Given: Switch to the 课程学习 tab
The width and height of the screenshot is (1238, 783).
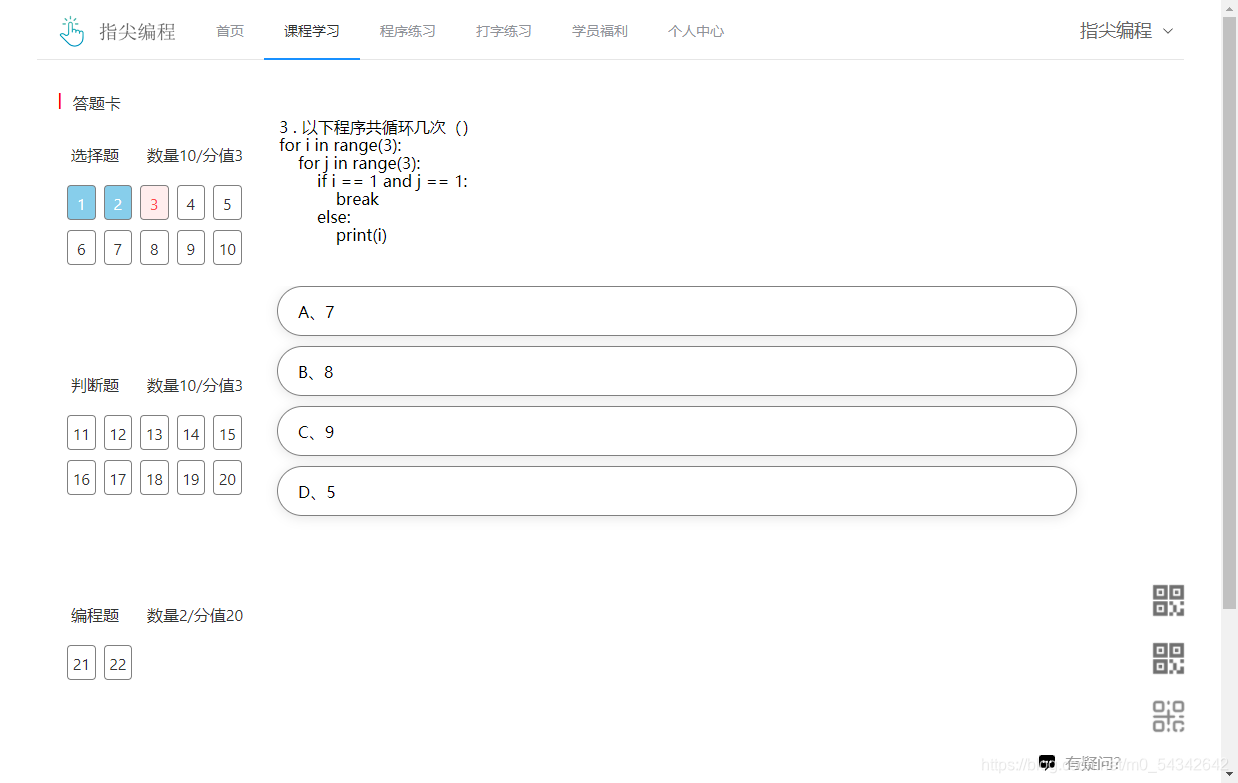Looking at the screenshot, I should (312, 31).
